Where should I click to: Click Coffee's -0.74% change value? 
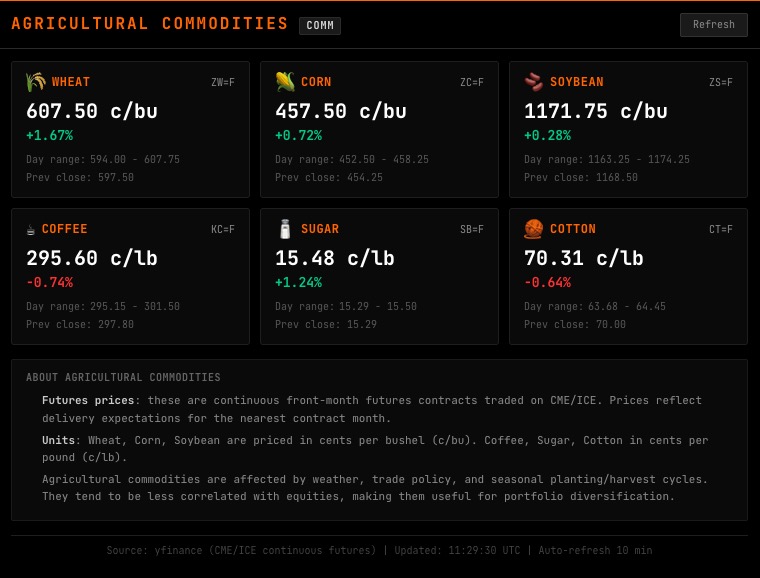pos(49,282)
